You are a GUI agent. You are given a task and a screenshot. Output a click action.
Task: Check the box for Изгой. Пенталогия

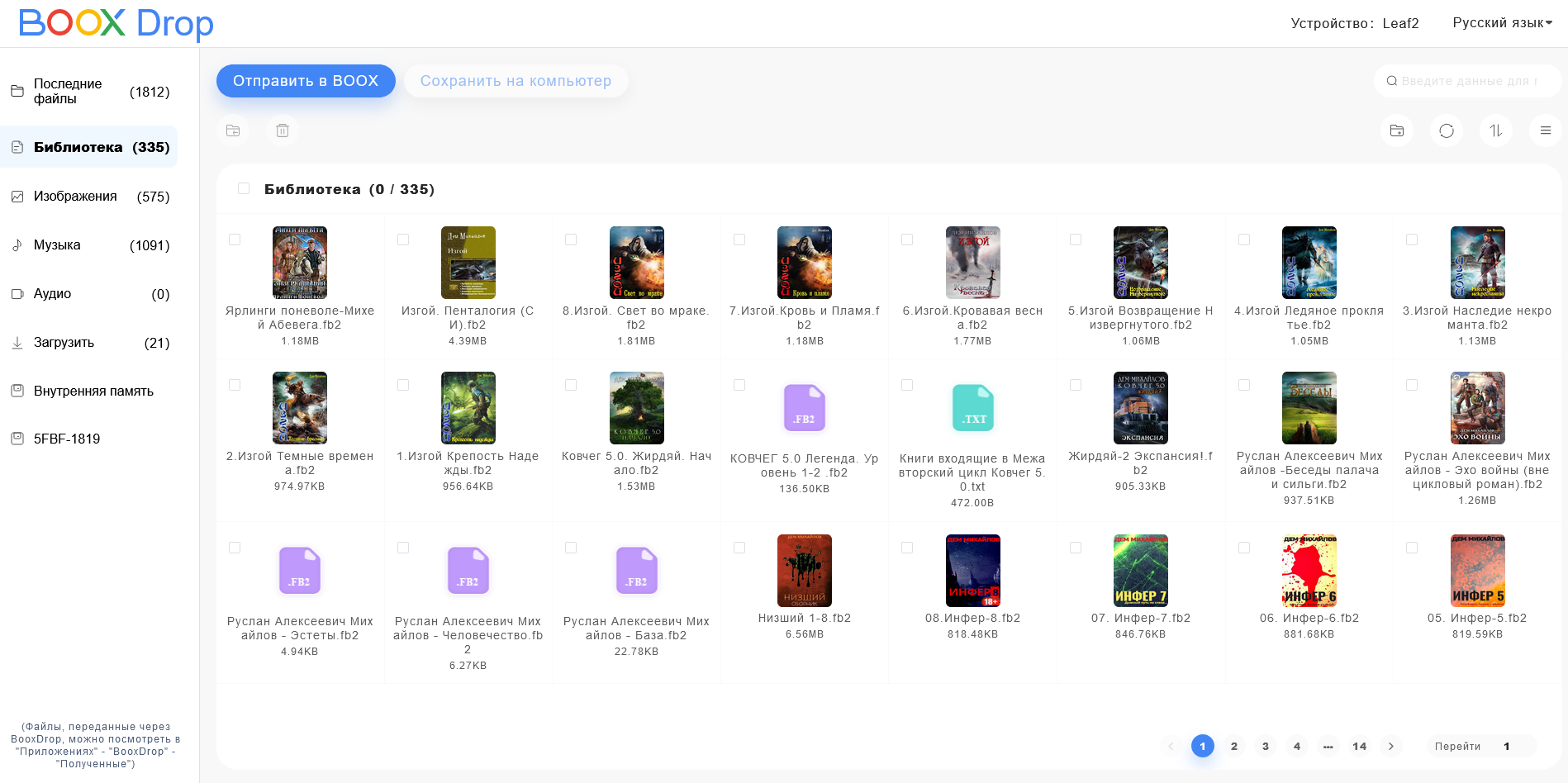coord(403,240)
